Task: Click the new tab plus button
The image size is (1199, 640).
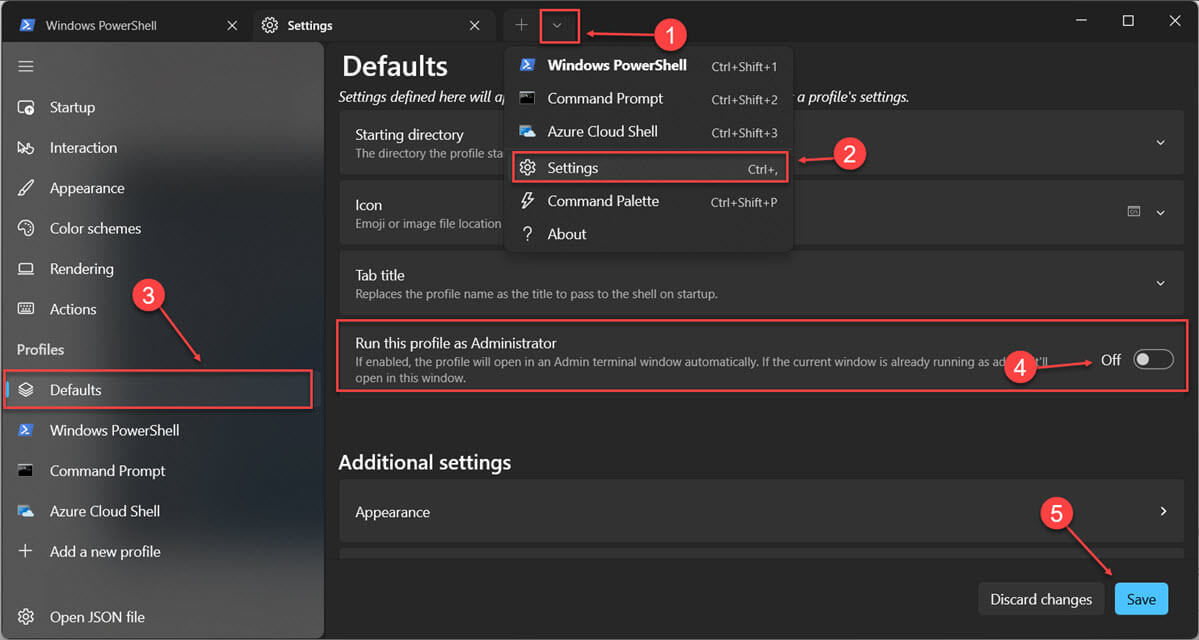Action: [x=522, y=25]
